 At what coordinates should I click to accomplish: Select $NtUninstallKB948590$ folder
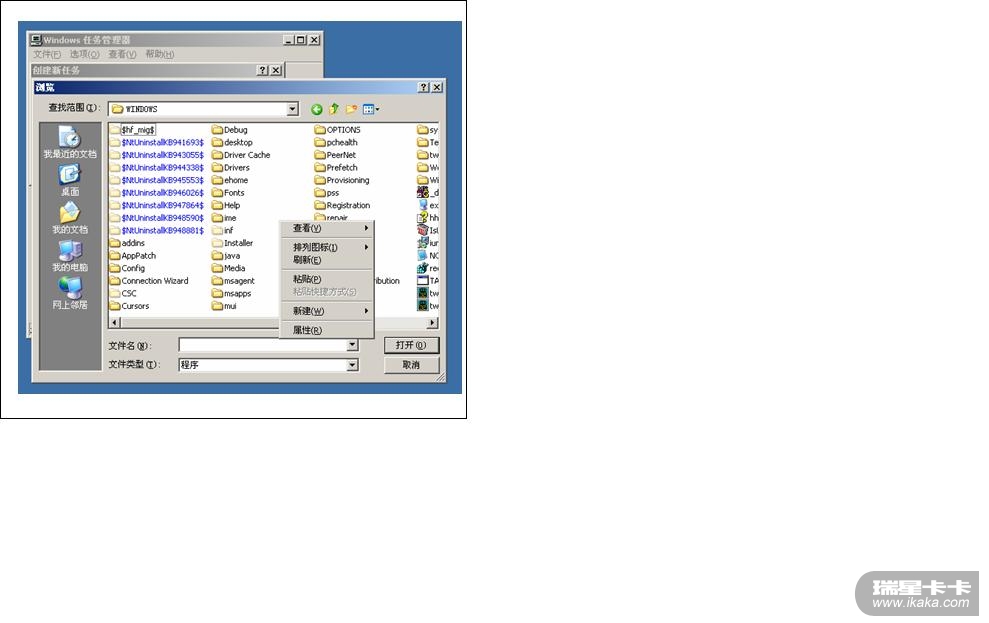156,218
